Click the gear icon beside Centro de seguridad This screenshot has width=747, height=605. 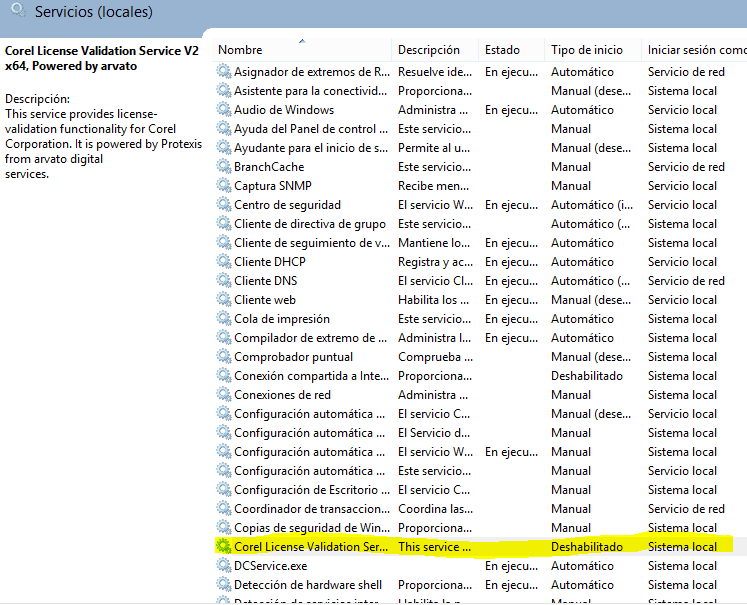[x=223, y=205]
